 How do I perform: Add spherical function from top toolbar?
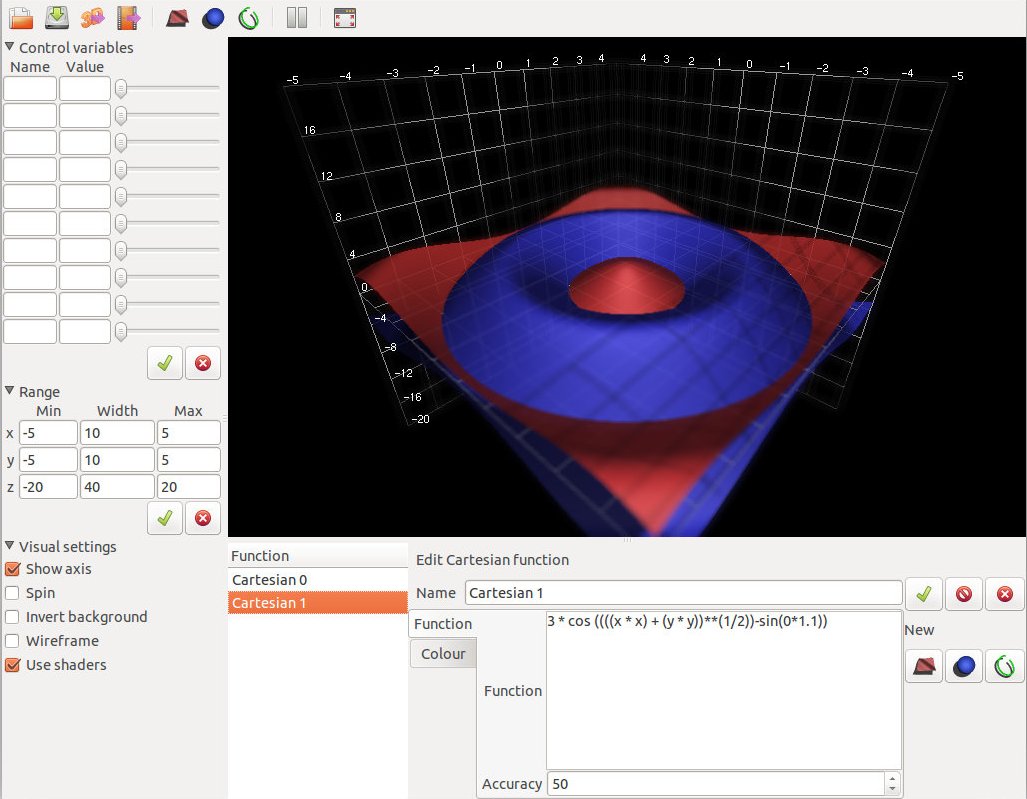coord(213,18)
